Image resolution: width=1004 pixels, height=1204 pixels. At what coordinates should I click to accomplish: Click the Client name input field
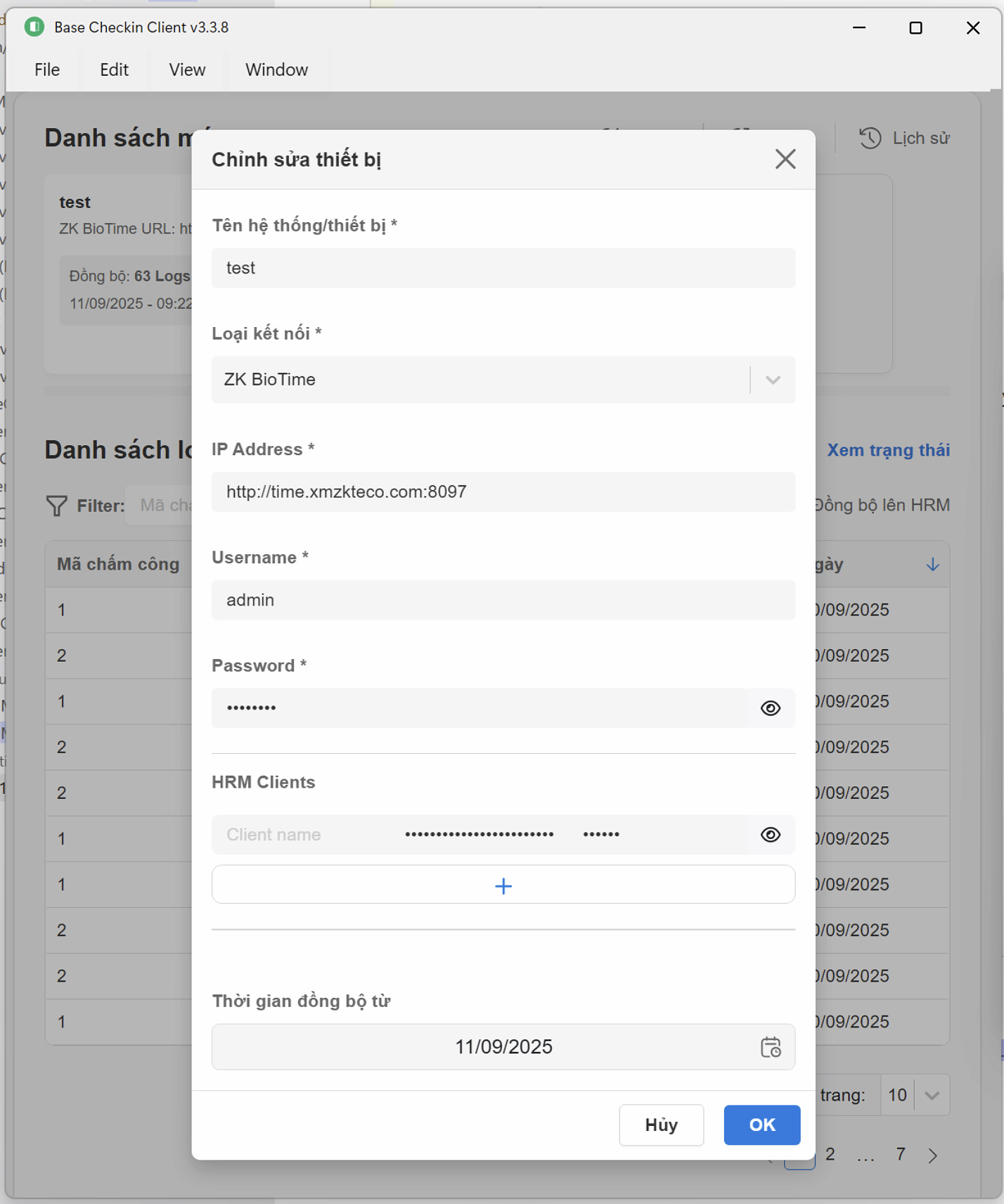302,835
